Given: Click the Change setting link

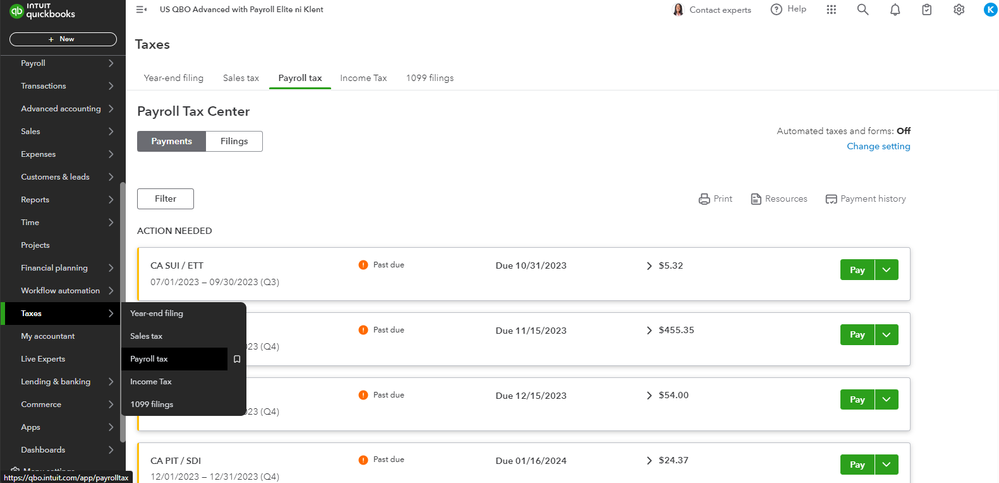Looking at the screenshot, I should point(878,147).
